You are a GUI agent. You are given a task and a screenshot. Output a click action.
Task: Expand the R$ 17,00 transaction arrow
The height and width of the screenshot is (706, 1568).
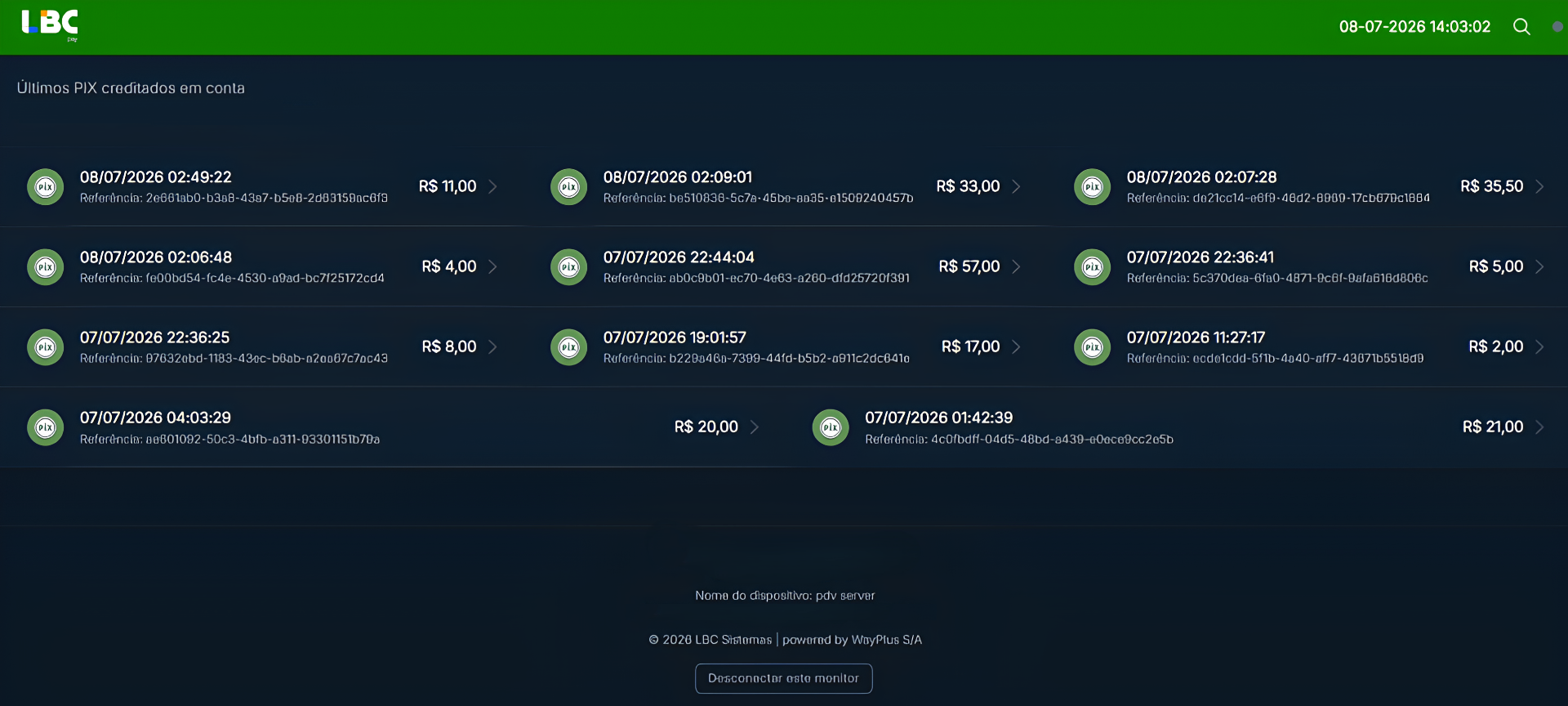(1016, 346)
